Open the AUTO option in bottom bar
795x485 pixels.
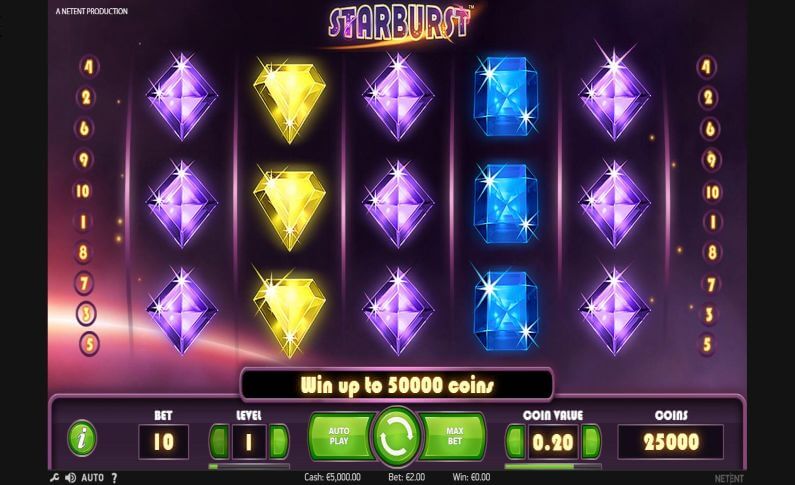point(93,477)
